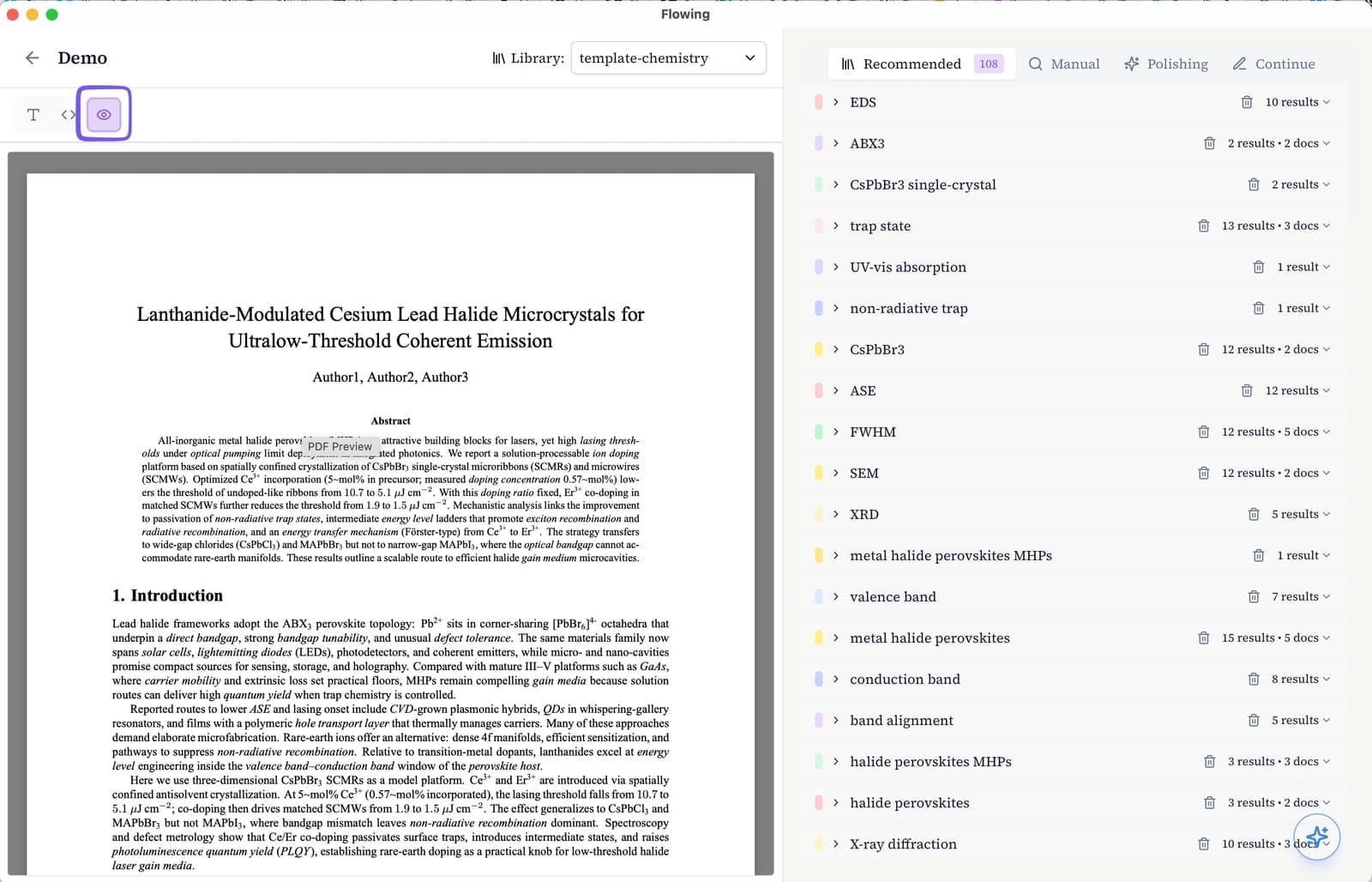Expand the valence band row chevron
Image resolution: width=1372 pixels, height=882 pixels.
click(x=835, y=596)
